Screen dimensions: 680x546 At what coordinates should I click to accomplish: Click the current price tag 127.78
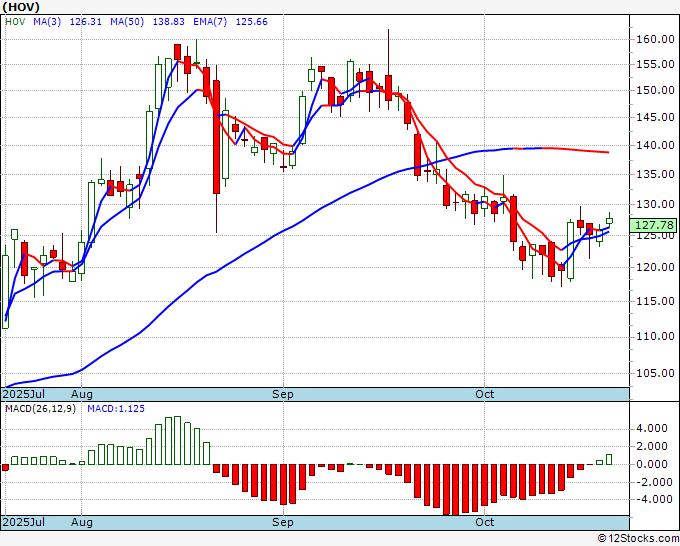655,225
